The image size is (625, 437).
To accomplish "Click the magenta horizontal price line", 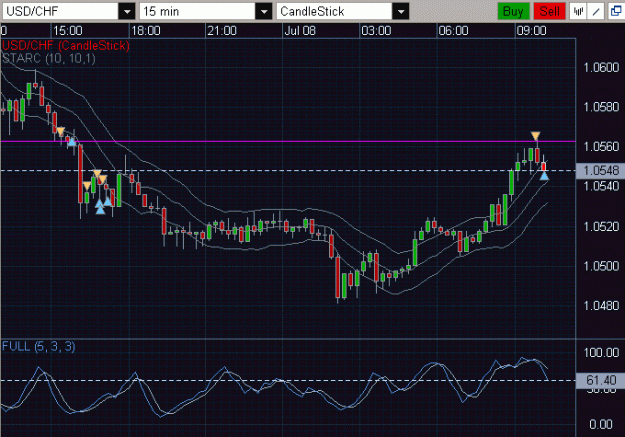I will [288, 141].
